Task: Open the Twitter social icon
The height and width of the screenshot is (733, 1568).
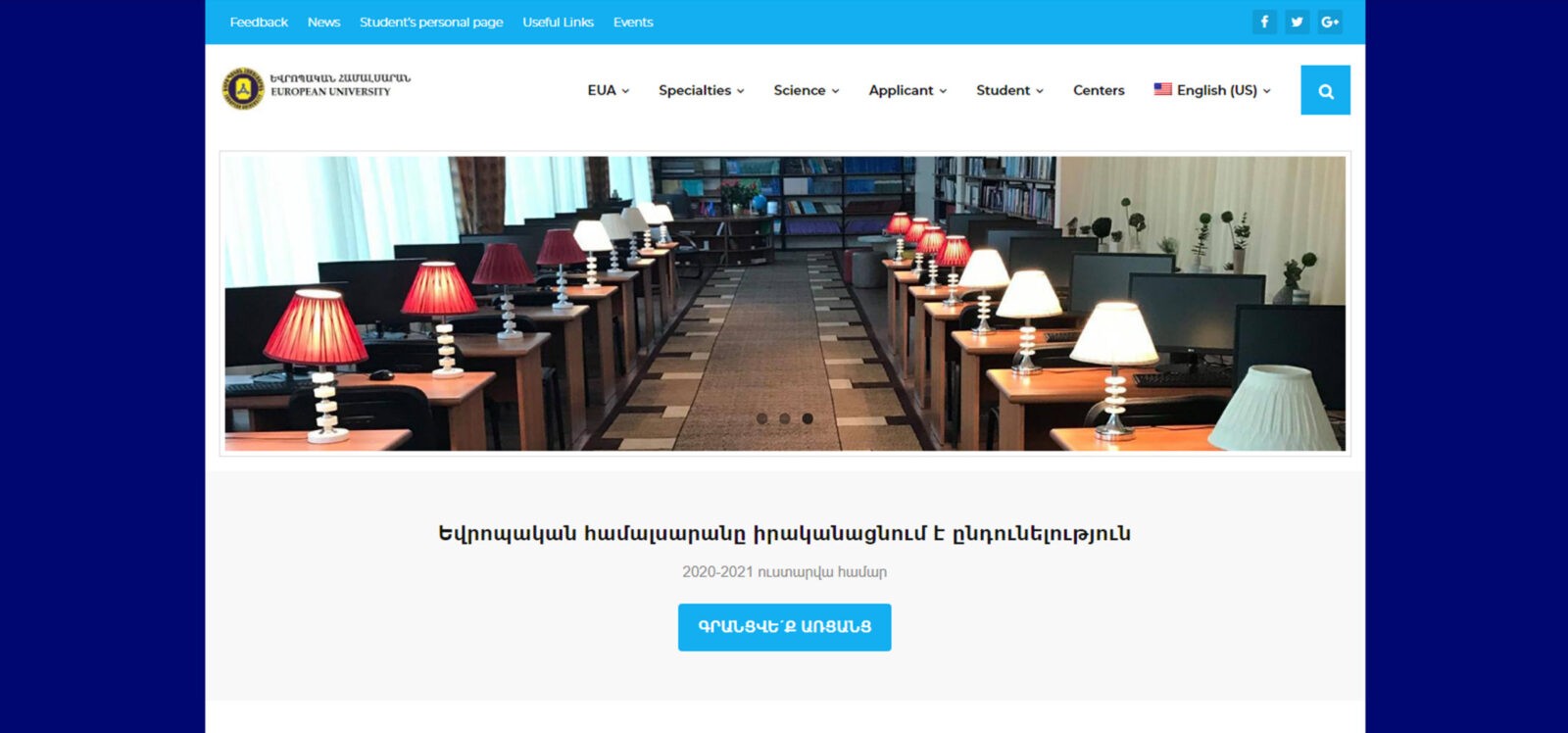Action: [1297, 22]
